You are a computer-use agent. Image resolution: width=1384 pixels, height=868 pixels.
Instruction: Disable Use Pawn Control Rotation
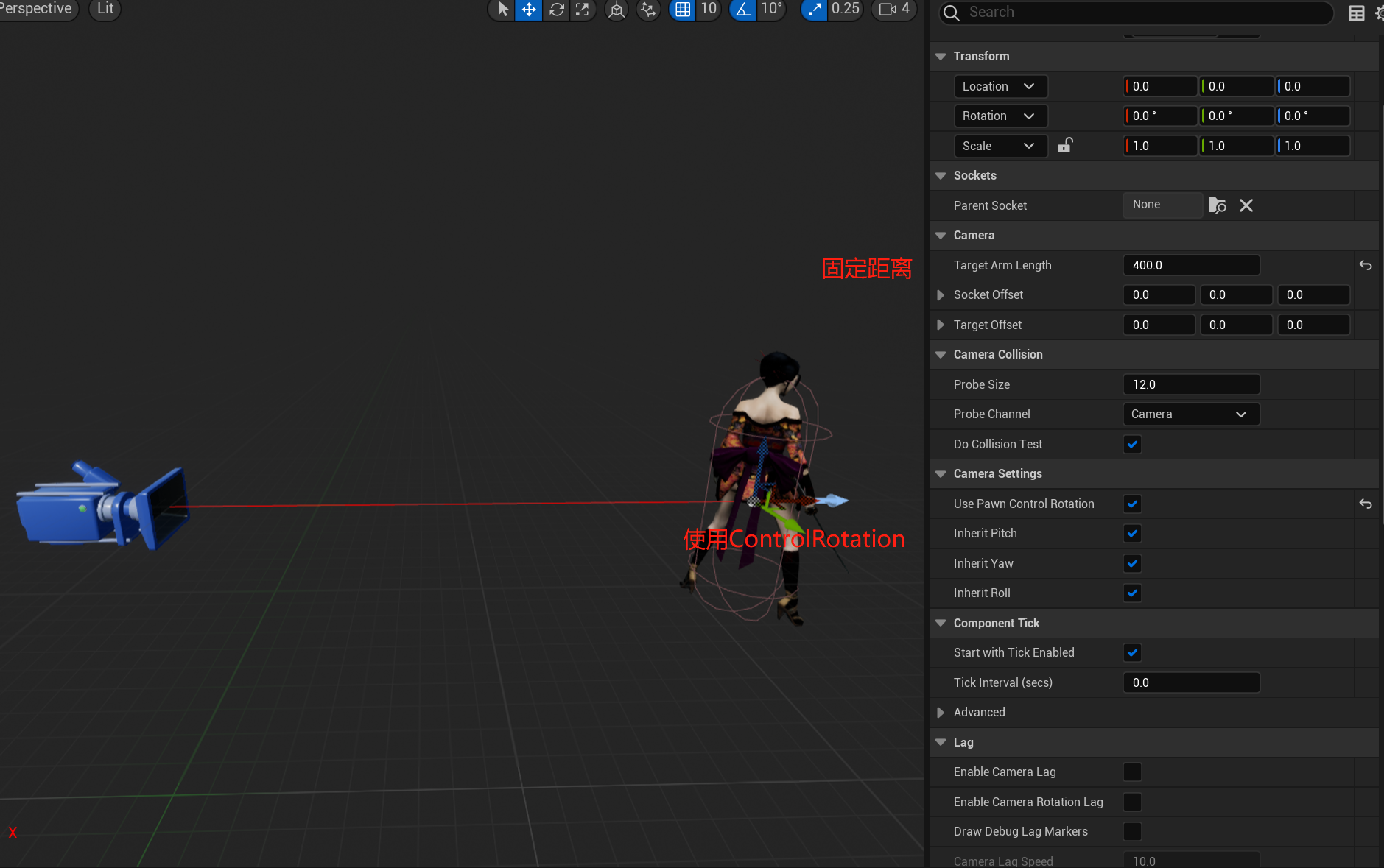point(1132,504)
